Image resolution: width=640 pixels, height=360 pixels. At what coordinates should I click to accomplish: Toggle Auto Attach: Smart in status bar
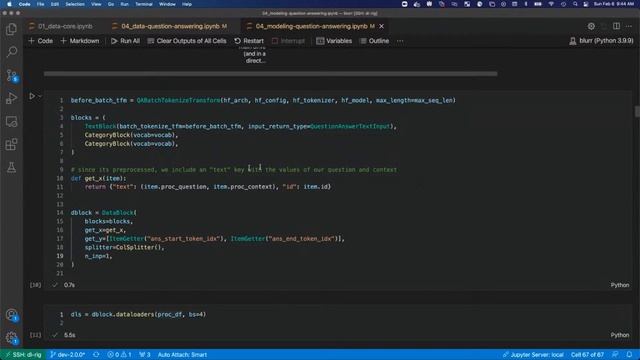tap(182, 355)
